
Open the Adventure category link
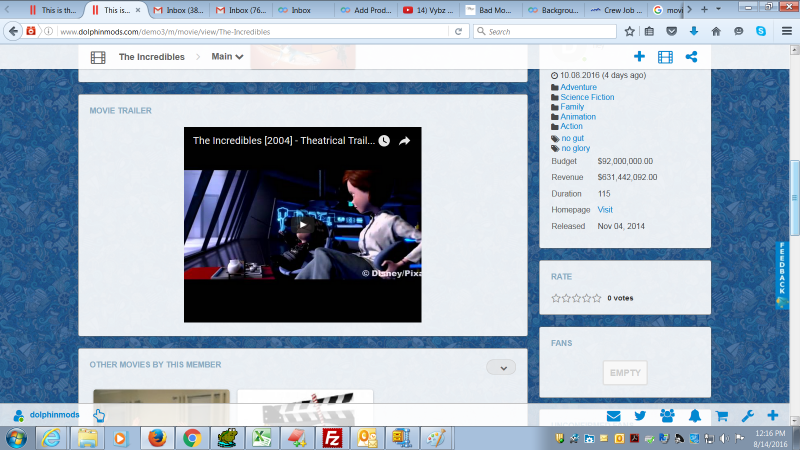[x=578, y=87]
